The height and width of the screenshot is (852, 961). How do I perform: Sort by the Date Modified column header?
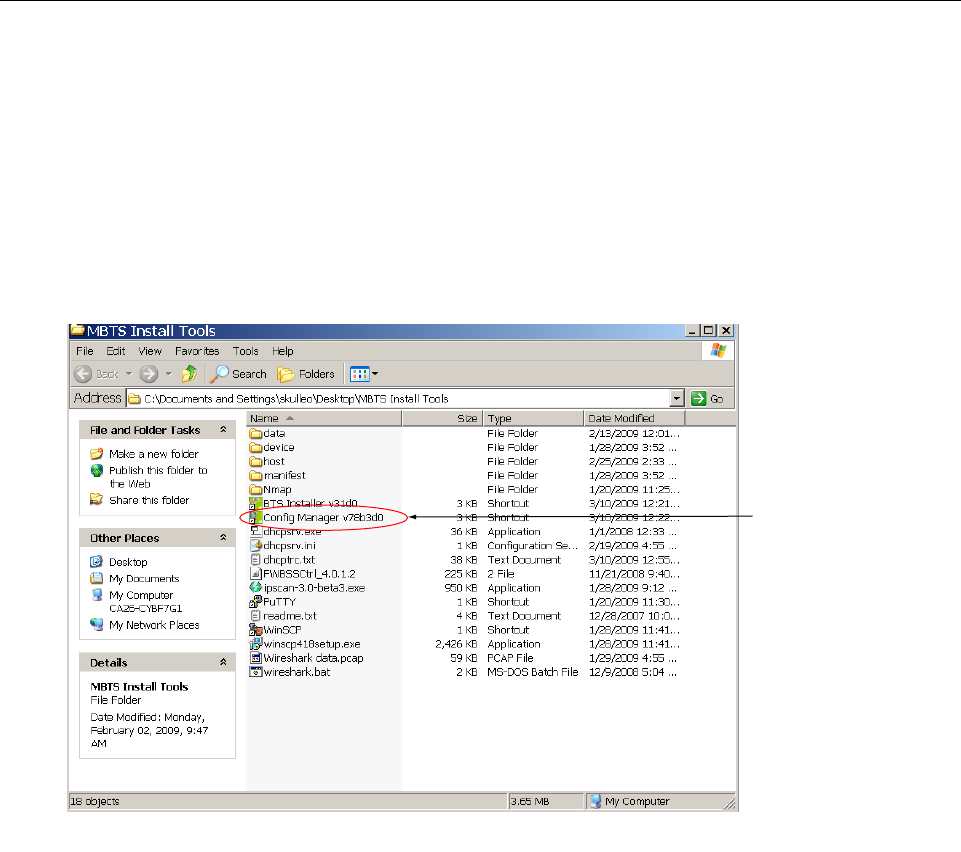point(634,418)
